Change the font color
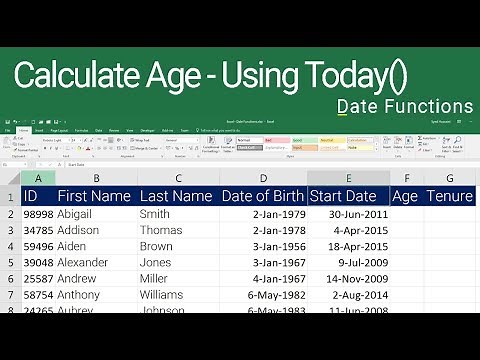Image resolution: width=480 pixels, height=360 pixels. (88, 148)
